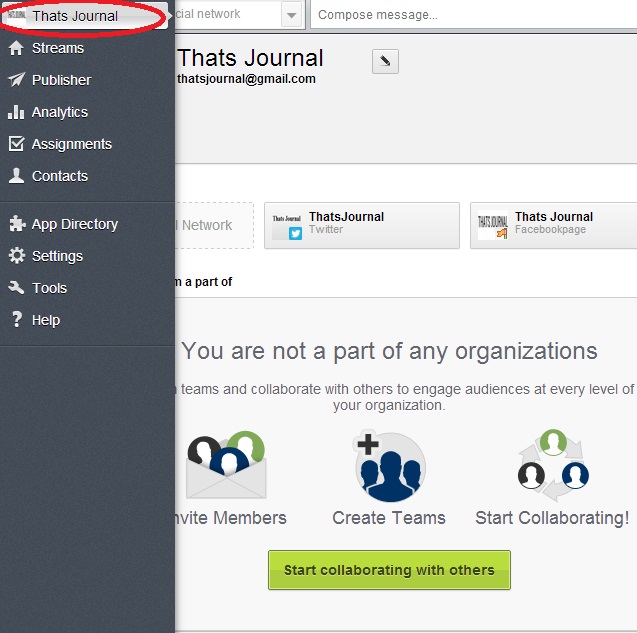This screenshot has height=633, width=637.
Task: Click the Assignments checkbox icon
Action: click(16, 143)
